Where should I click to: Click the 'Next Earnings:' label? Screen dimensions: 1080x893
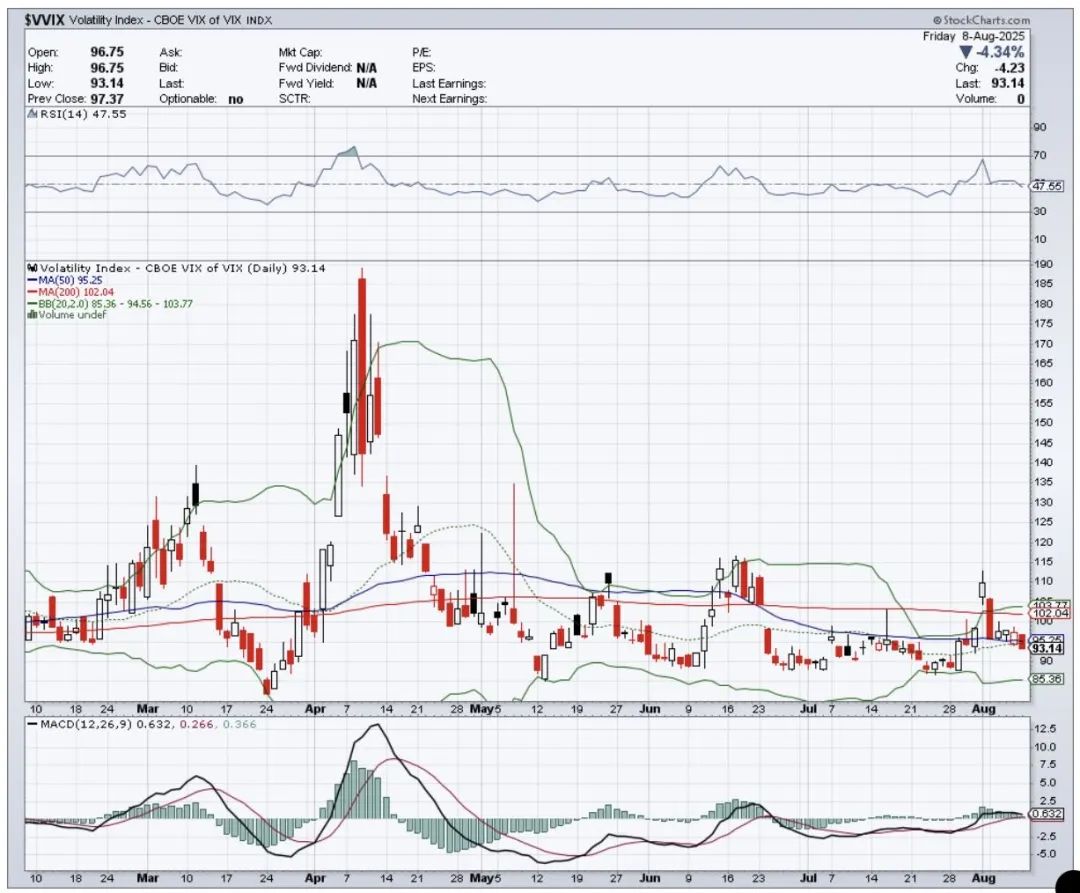click(450, 99)
